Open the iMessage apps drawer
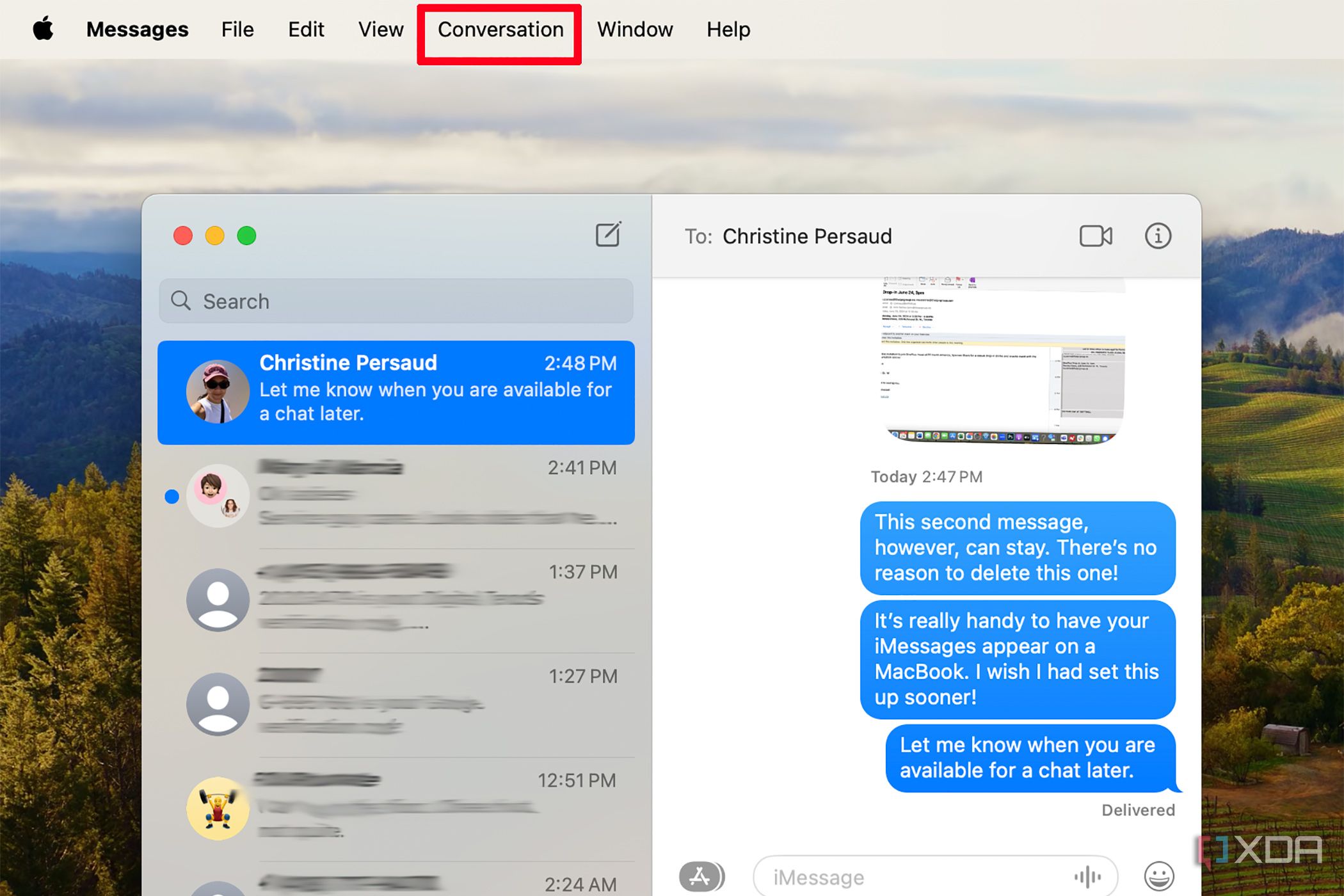The width and height of the screenshot is (1344, 896). pos(701,876)
